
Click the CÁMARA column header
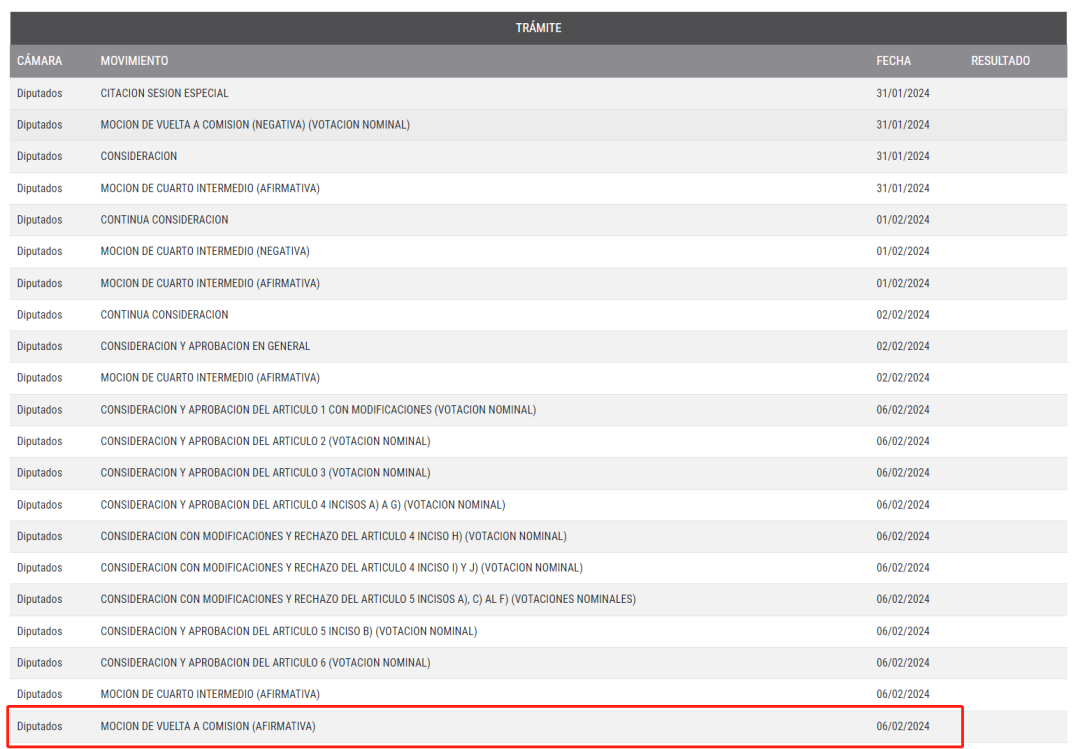39,61
